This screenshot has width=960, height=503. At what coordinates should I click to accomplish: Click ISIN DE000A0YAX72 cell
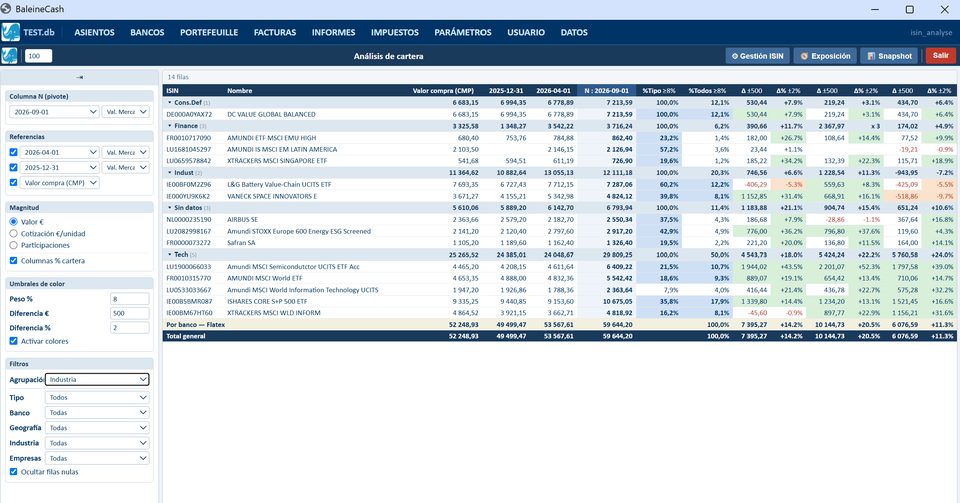tap(189, 114)
